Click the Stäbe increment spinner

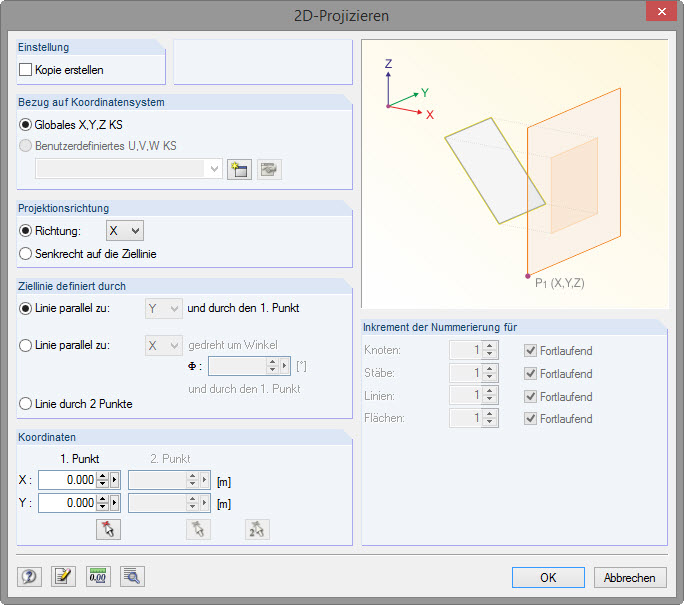(x=489, y=373)
